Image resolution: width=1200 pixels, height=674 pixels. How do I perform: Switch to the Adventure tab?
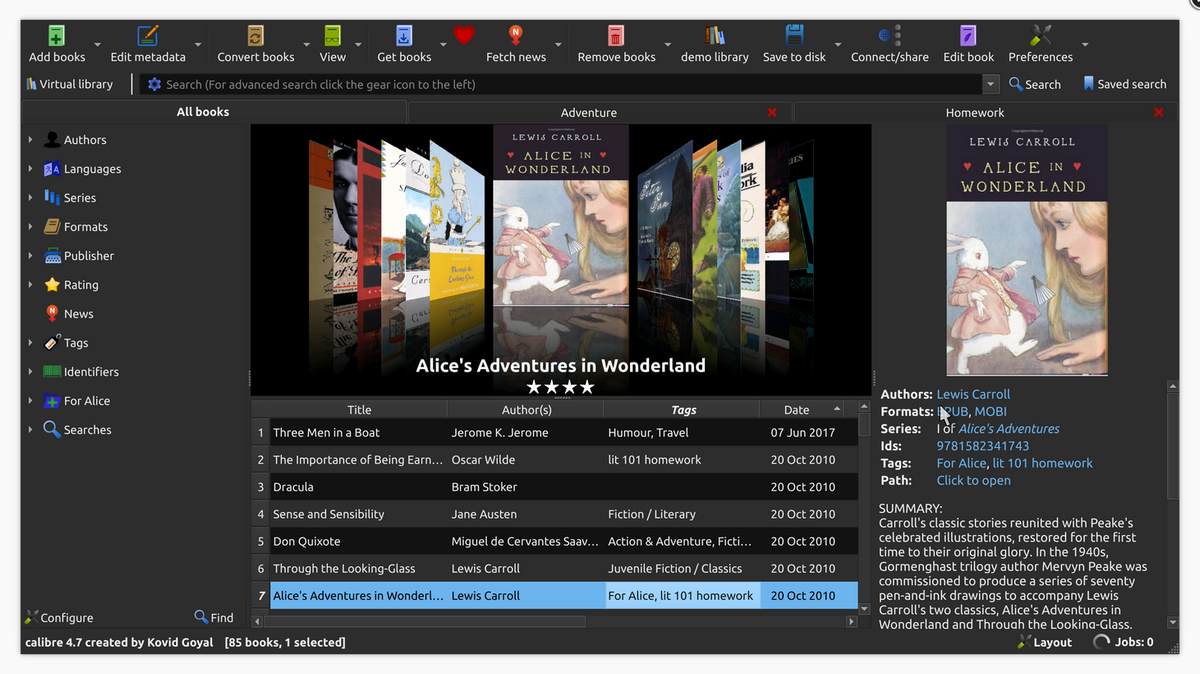coord(588,113)
